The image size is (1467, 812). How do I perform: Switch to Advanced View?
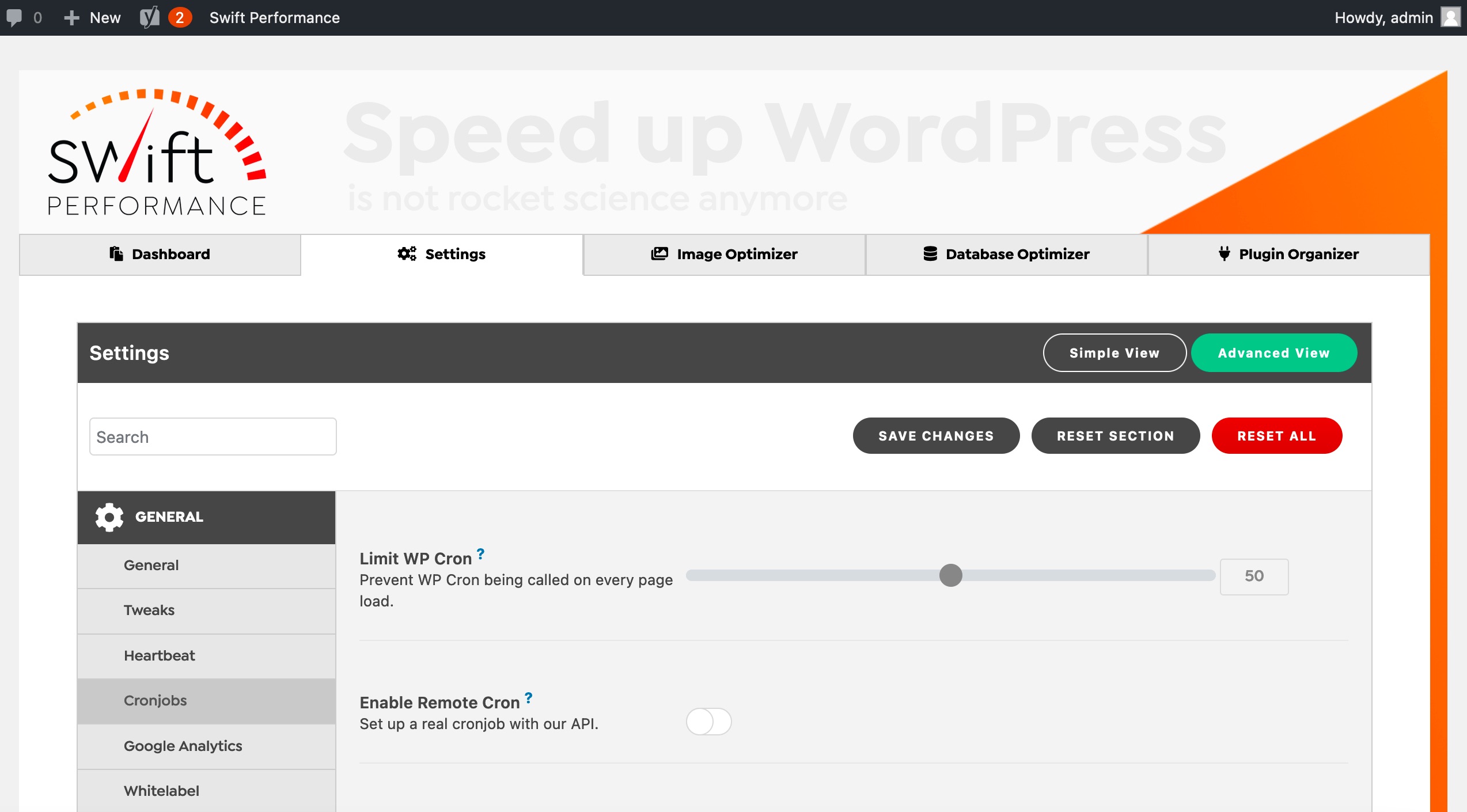tap(1274, 353)
